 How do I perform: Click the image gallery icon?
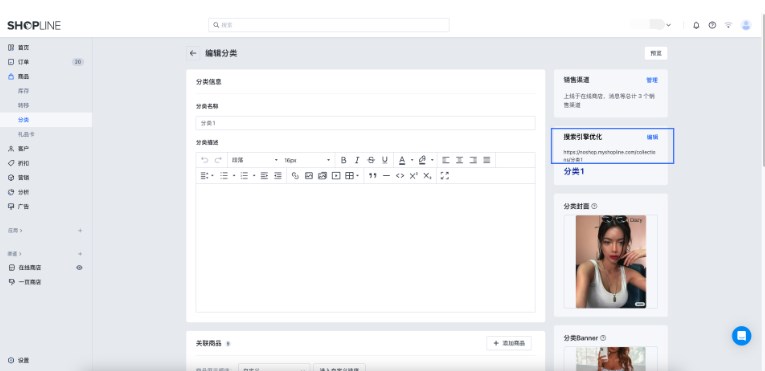tap(322, 176)
